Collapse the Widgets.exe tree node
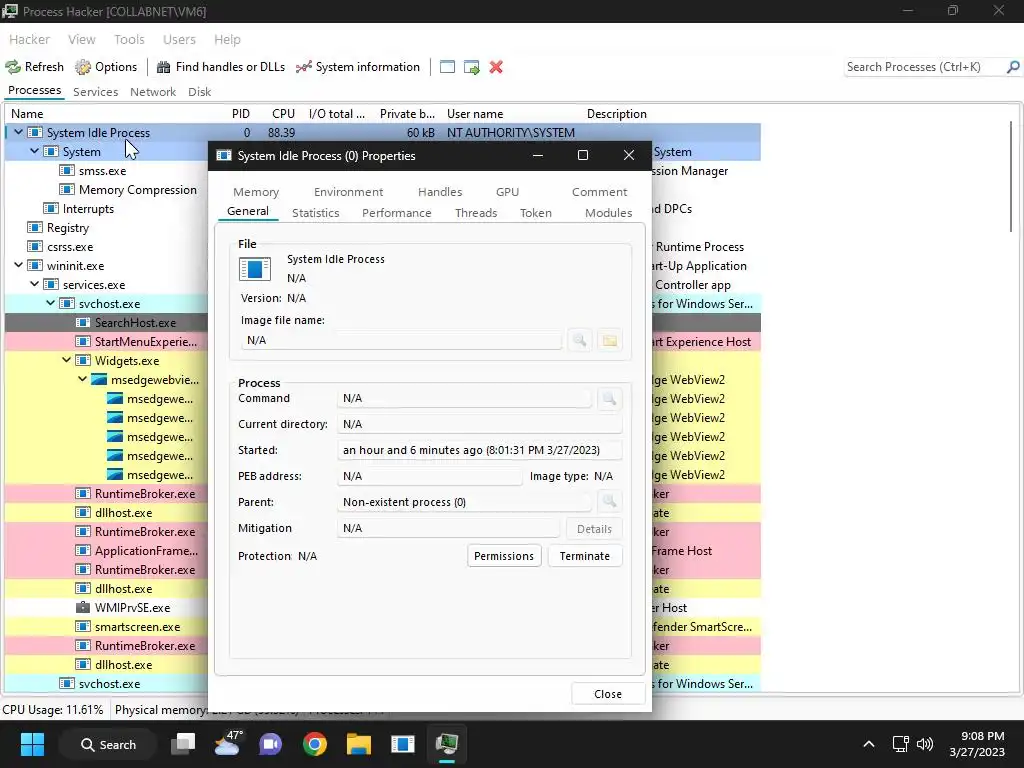 67,360
